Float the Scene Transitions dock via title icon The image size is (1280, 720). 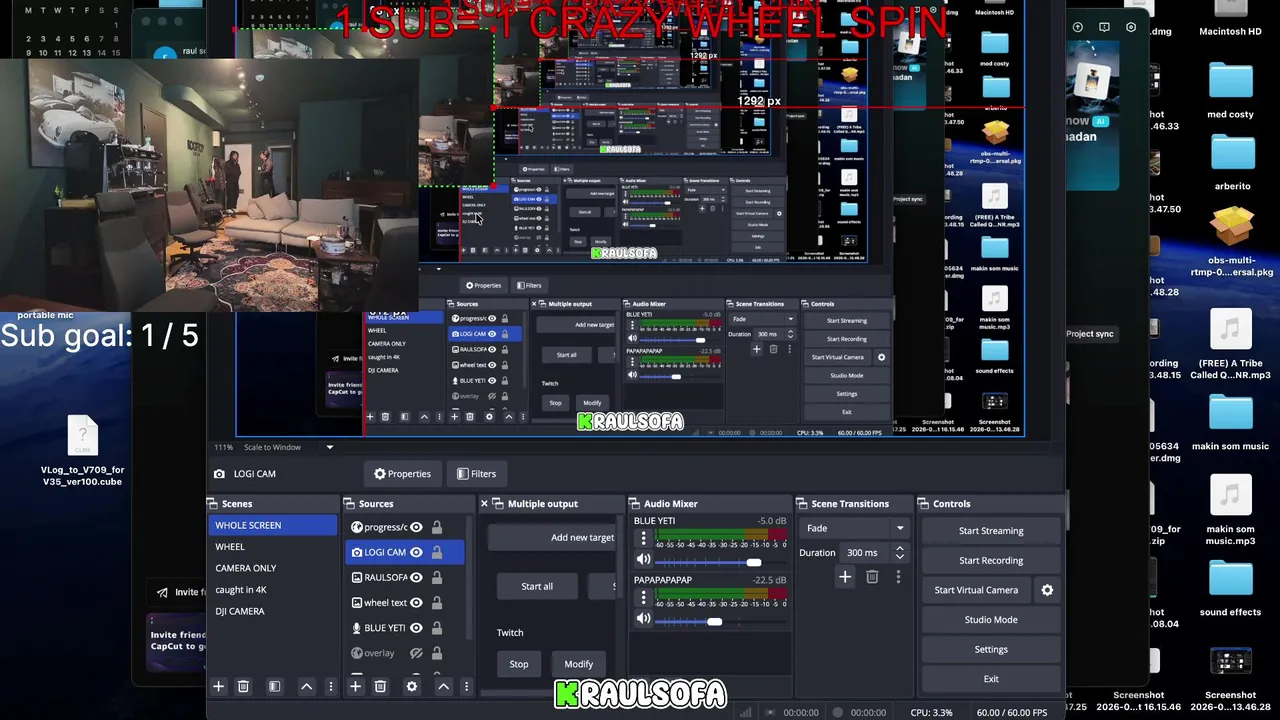(802, 504)
